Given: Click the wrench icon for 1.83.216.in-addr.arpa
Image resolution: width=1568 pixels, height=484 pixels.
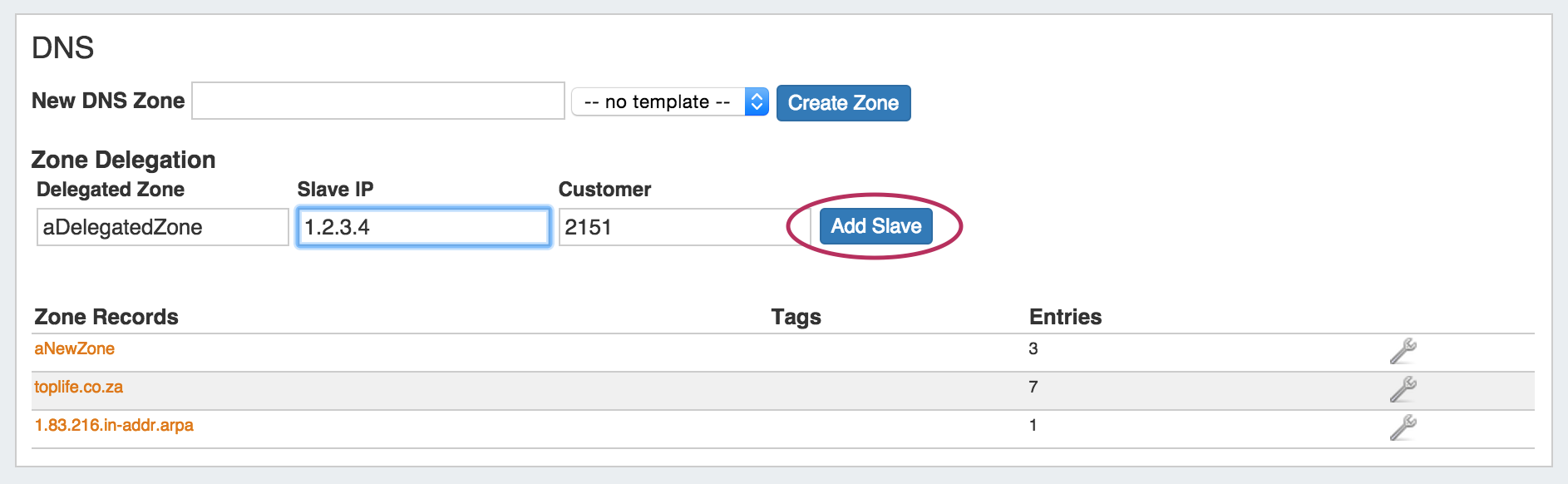Looking at the screenshot, I should point(1403,427).
